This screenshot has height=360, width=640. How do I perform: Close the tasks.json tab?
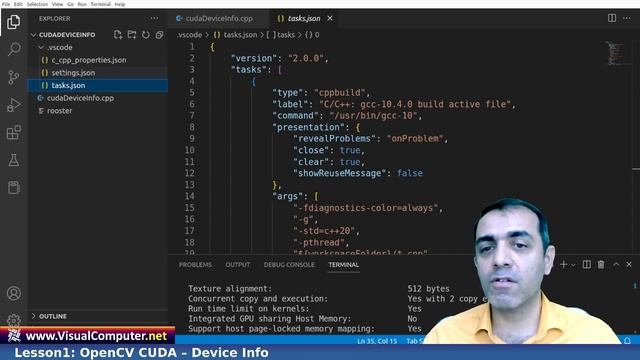pyautogui.click(x=330, y=18)
